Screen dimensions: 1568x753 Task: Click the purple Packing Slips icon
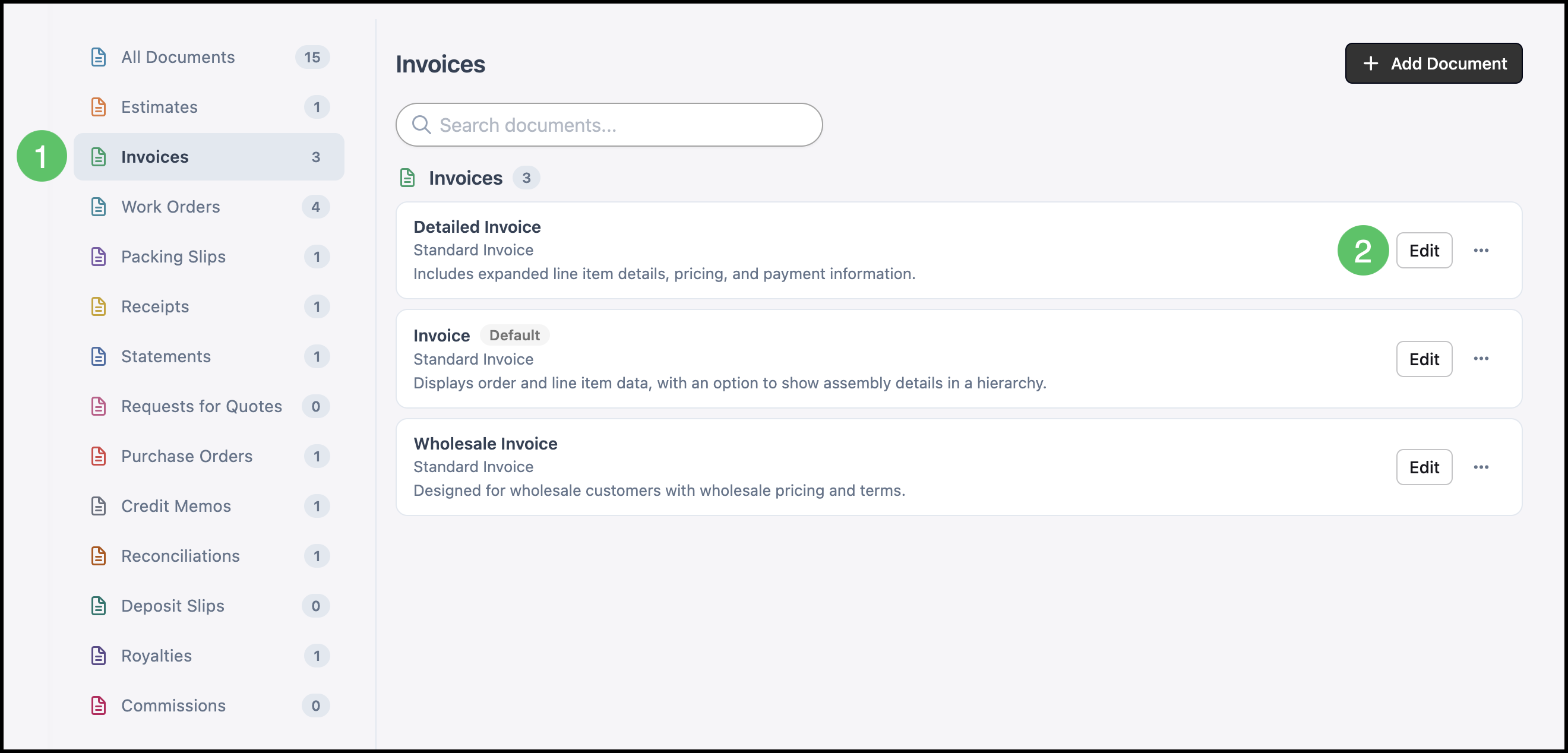pyautogui.click(x=99, y=257)
